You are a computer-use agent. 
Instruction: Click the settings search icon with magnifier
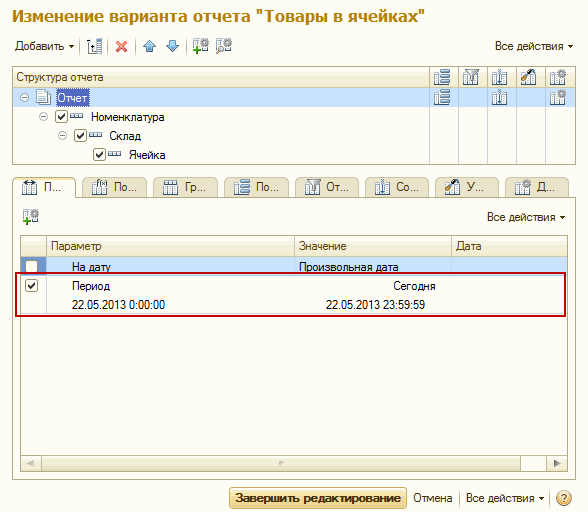tap(224, 46)
